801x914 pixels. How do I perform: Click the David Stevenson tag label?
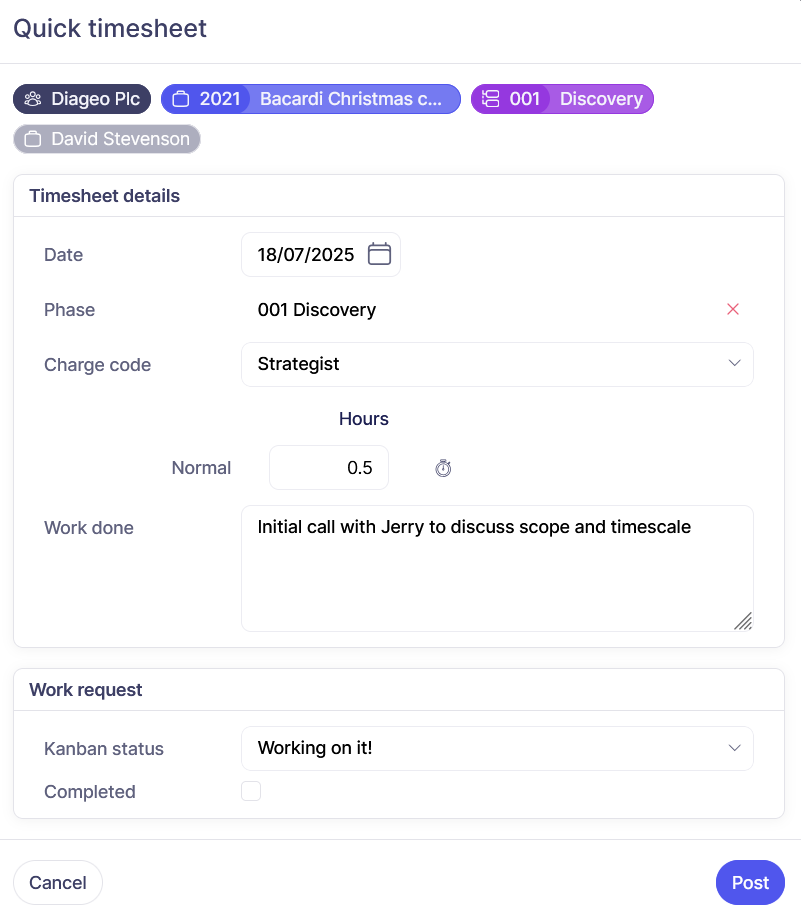[x=120, y=139]
